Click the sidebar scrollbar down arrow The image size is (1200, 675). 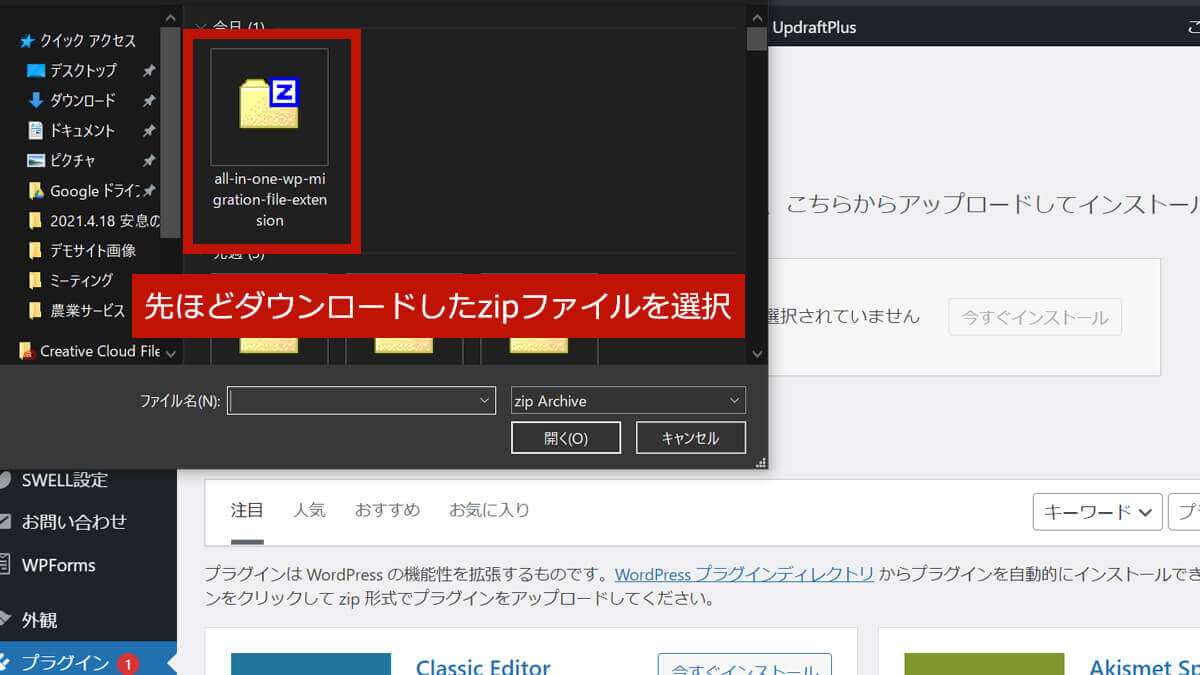coord(170,353)
